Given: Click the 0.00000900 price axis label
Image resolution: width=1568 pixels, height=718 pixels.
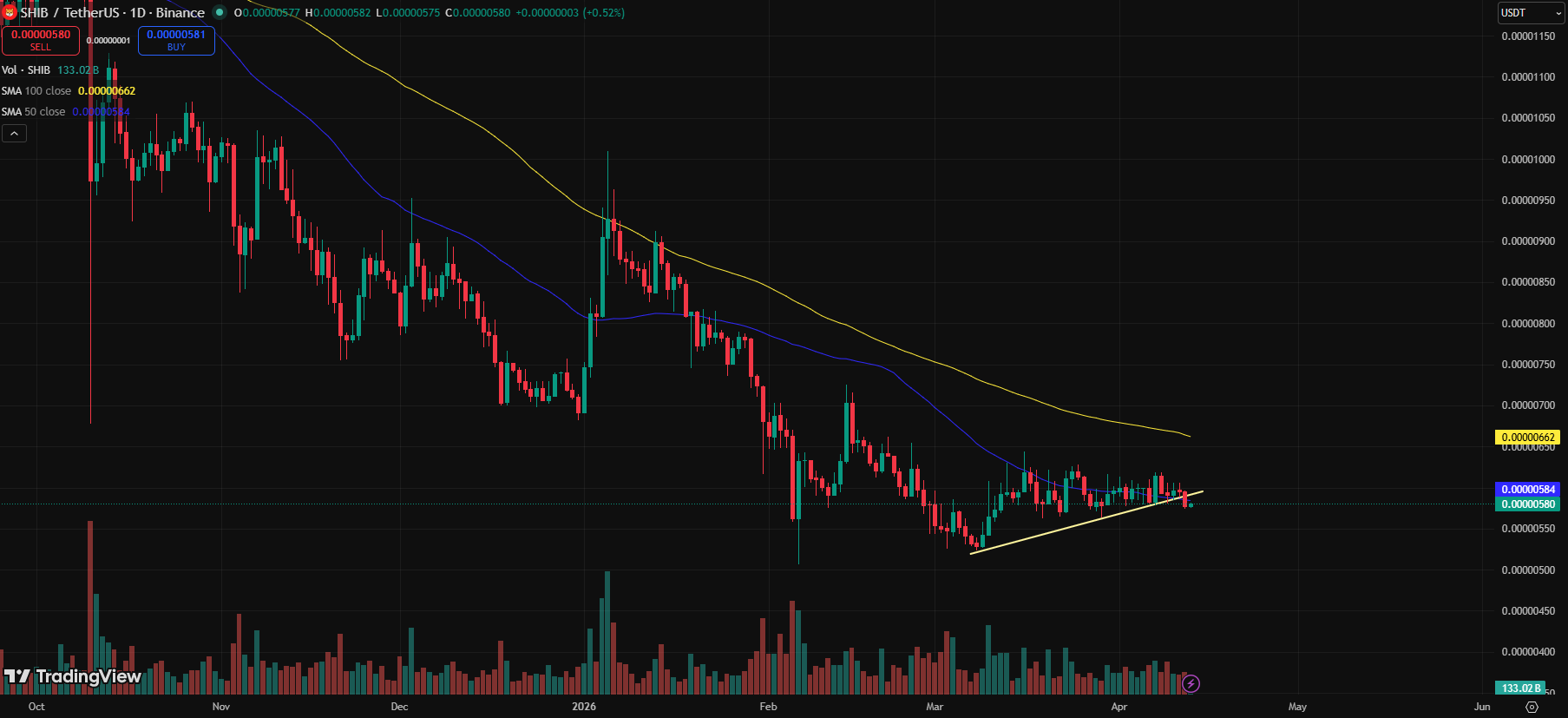Looking at the screenshot, I should [1528, 241].
